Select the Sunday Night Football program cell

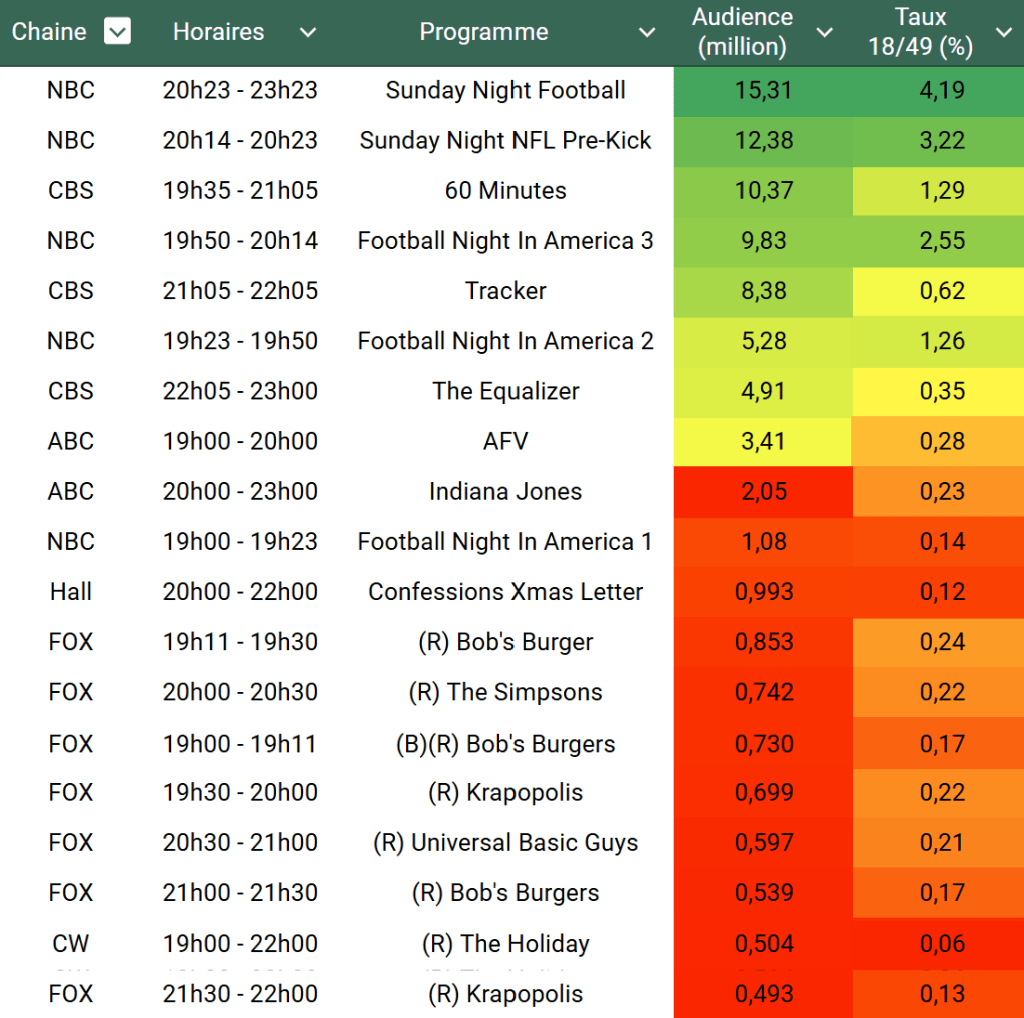(x=505, y=90)
